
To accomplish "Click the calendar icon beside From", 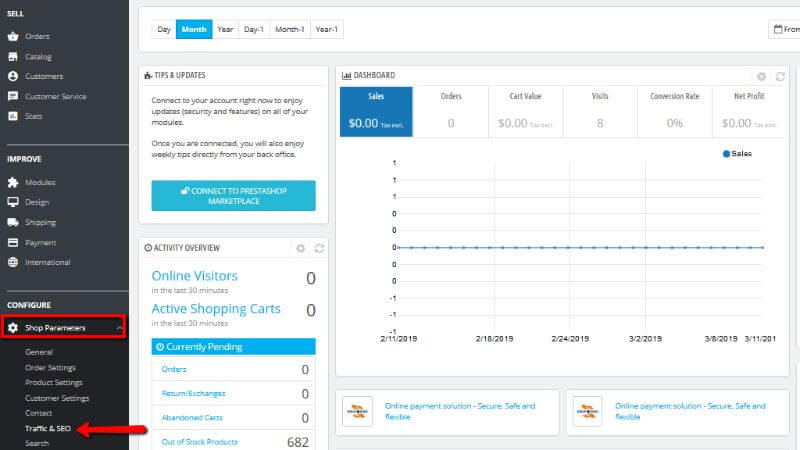I will 778,29.
